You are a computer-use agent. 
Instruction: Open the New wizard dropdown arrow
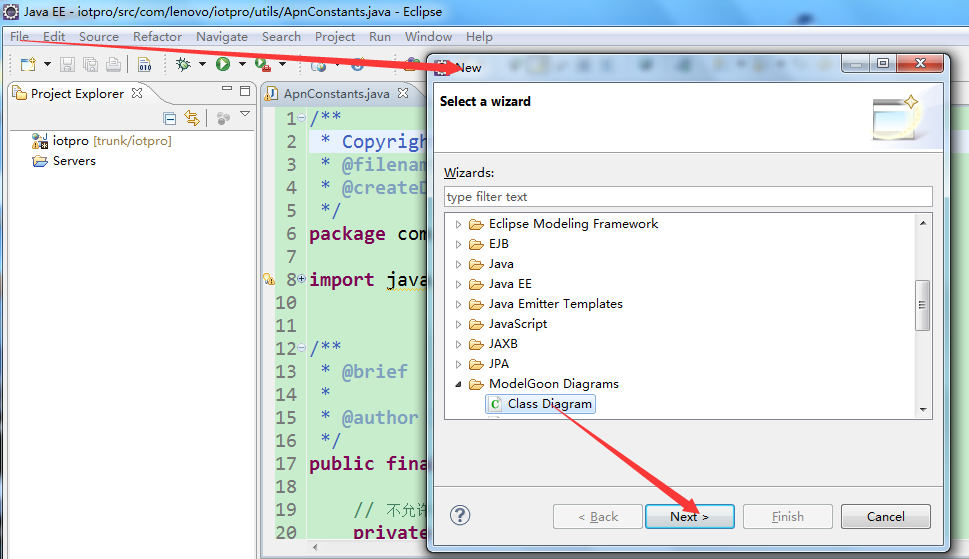(47, 64)
